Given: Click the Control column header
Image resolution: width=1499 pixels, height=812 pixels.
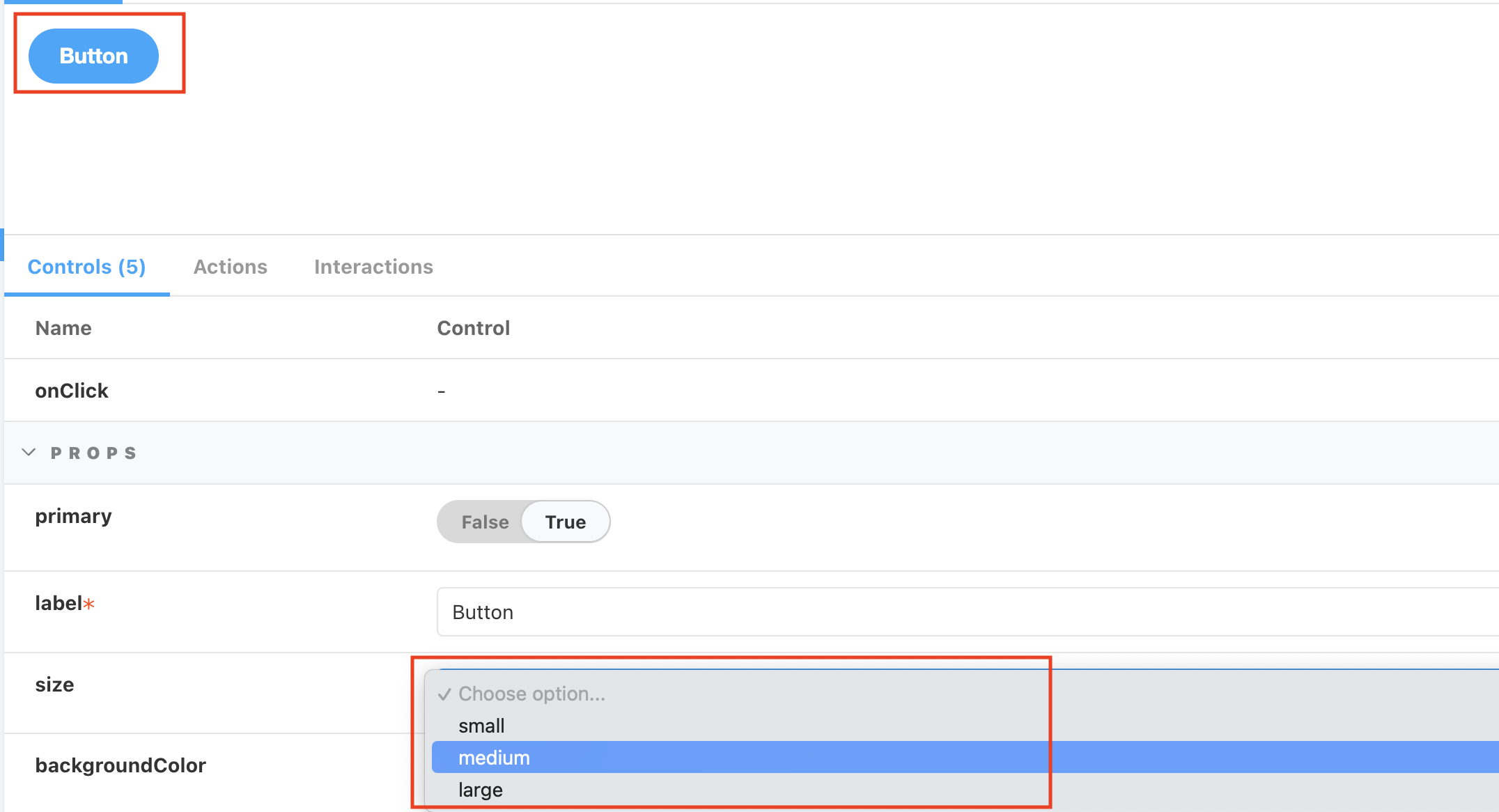Looking at the screenshot, I should (x=473, y=328).
